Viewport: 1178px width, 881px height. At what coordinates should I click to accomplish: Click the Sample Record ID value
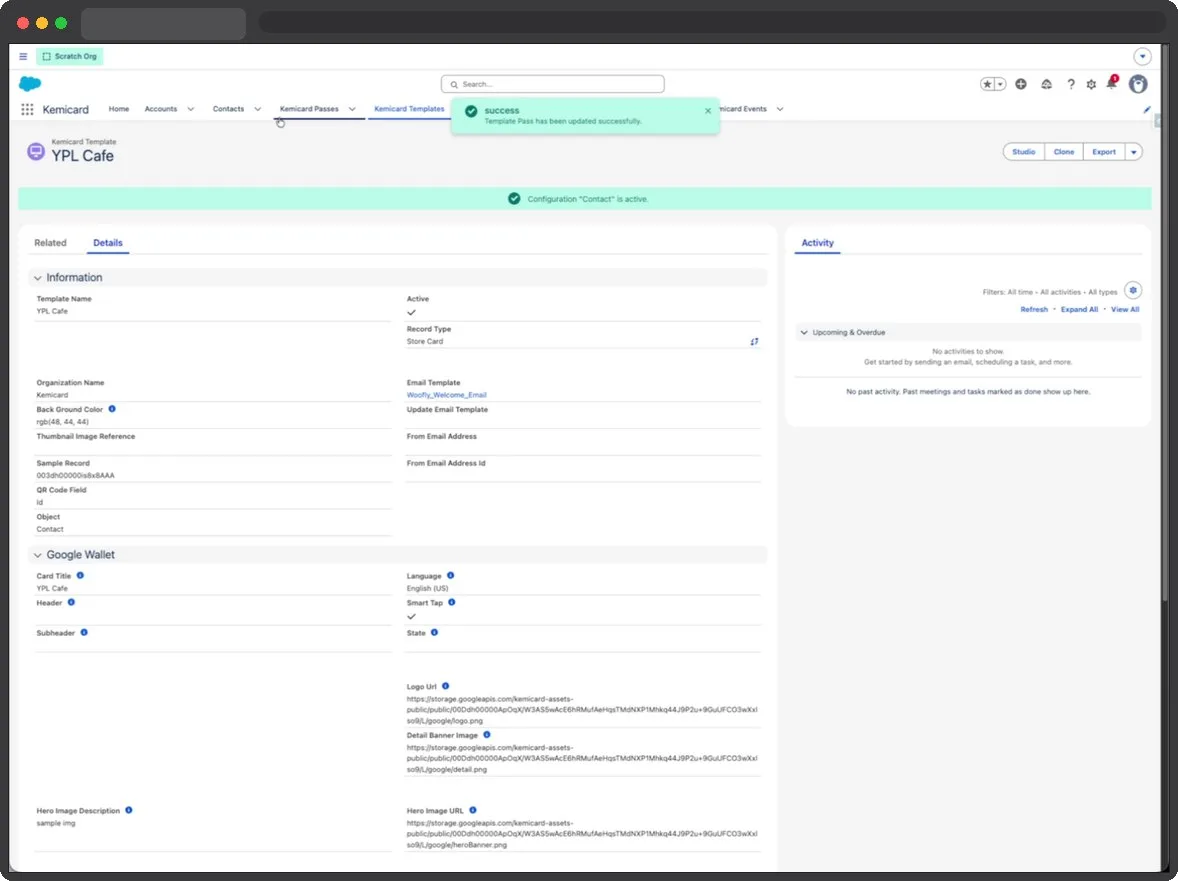point(75,475)
